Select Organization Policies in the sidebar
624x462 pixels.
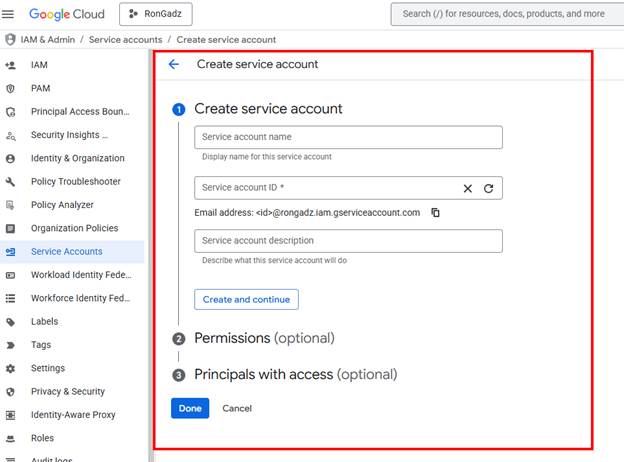point(74,228)
